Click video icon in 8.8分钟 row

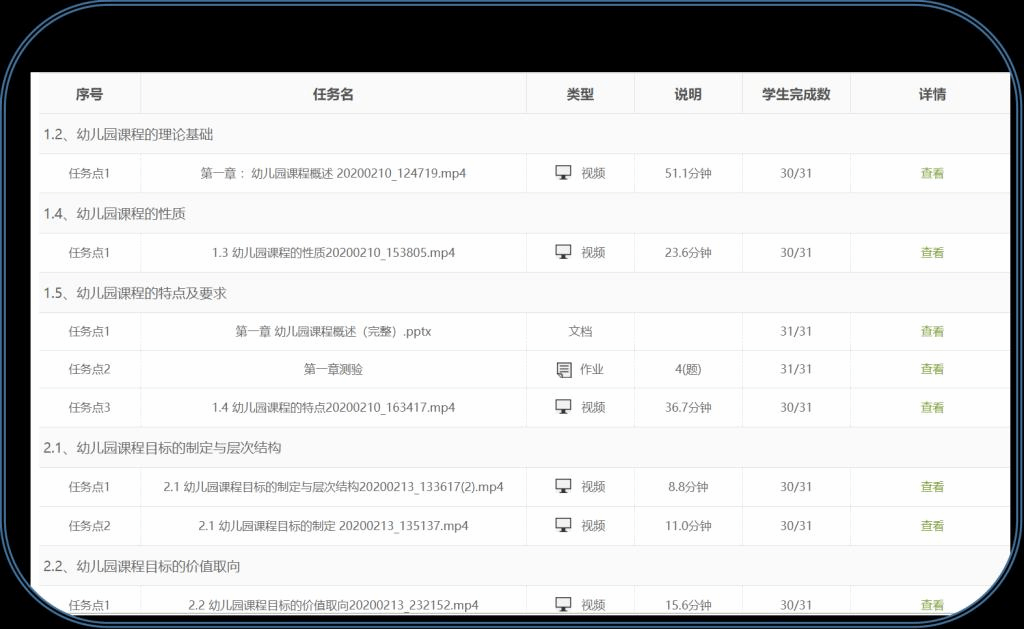[563, 487]
